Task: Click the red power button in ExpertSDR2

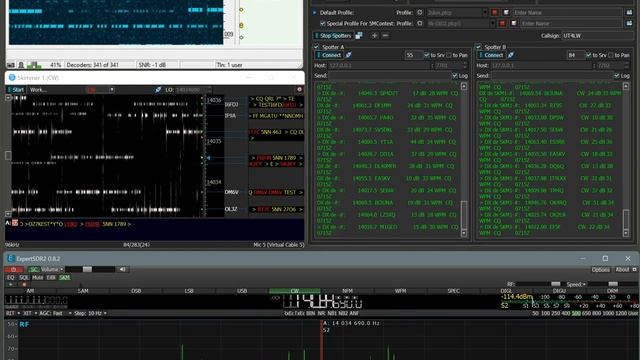Action: pos(13,269)
